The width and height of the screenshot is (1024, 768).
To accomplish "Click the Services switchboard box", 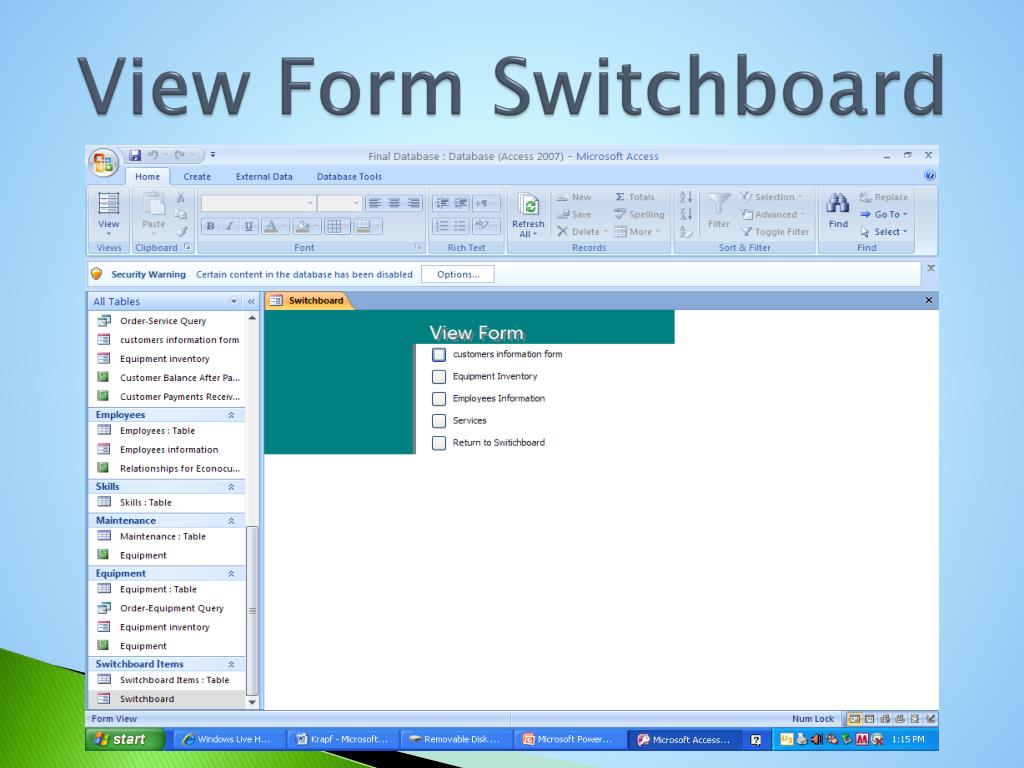I will pyautogui.click(x=439, y=421).
